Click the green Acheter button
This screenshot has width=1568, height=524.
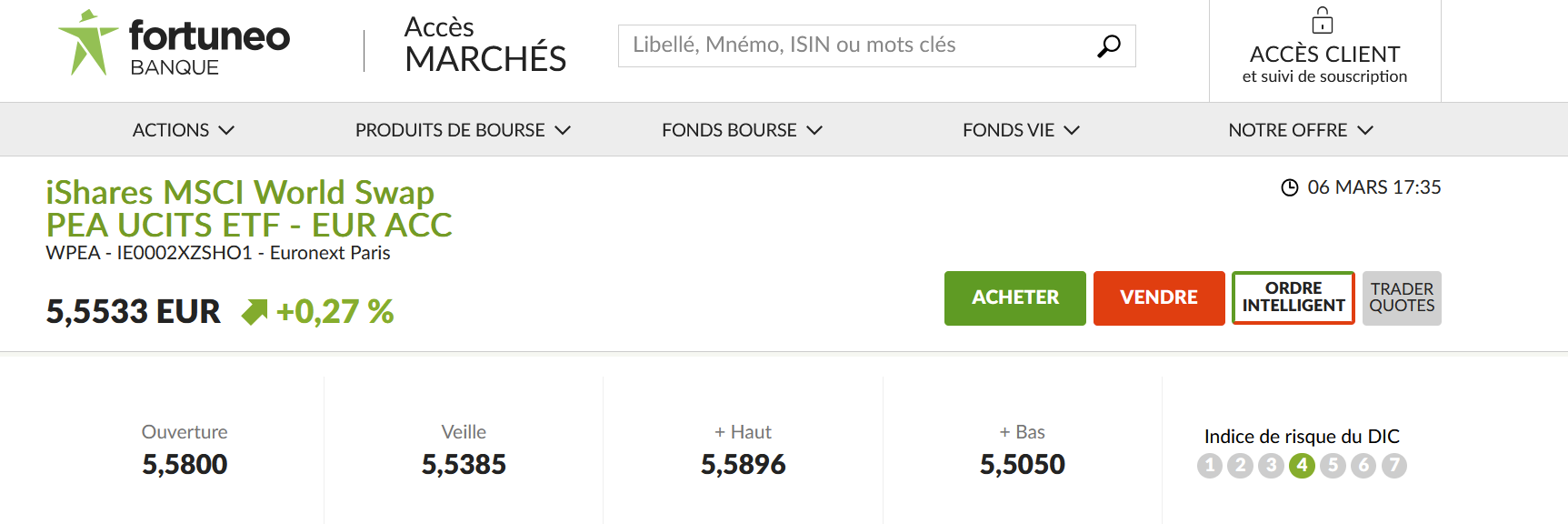pyautogui.click(x=1015, y=298)
